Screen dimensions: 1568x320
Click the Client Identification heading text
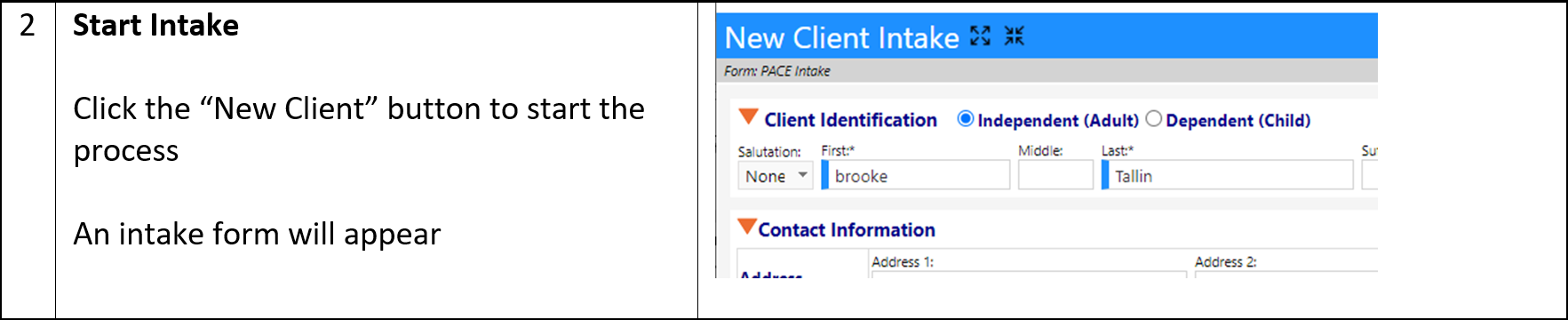[x=850, y=120]
